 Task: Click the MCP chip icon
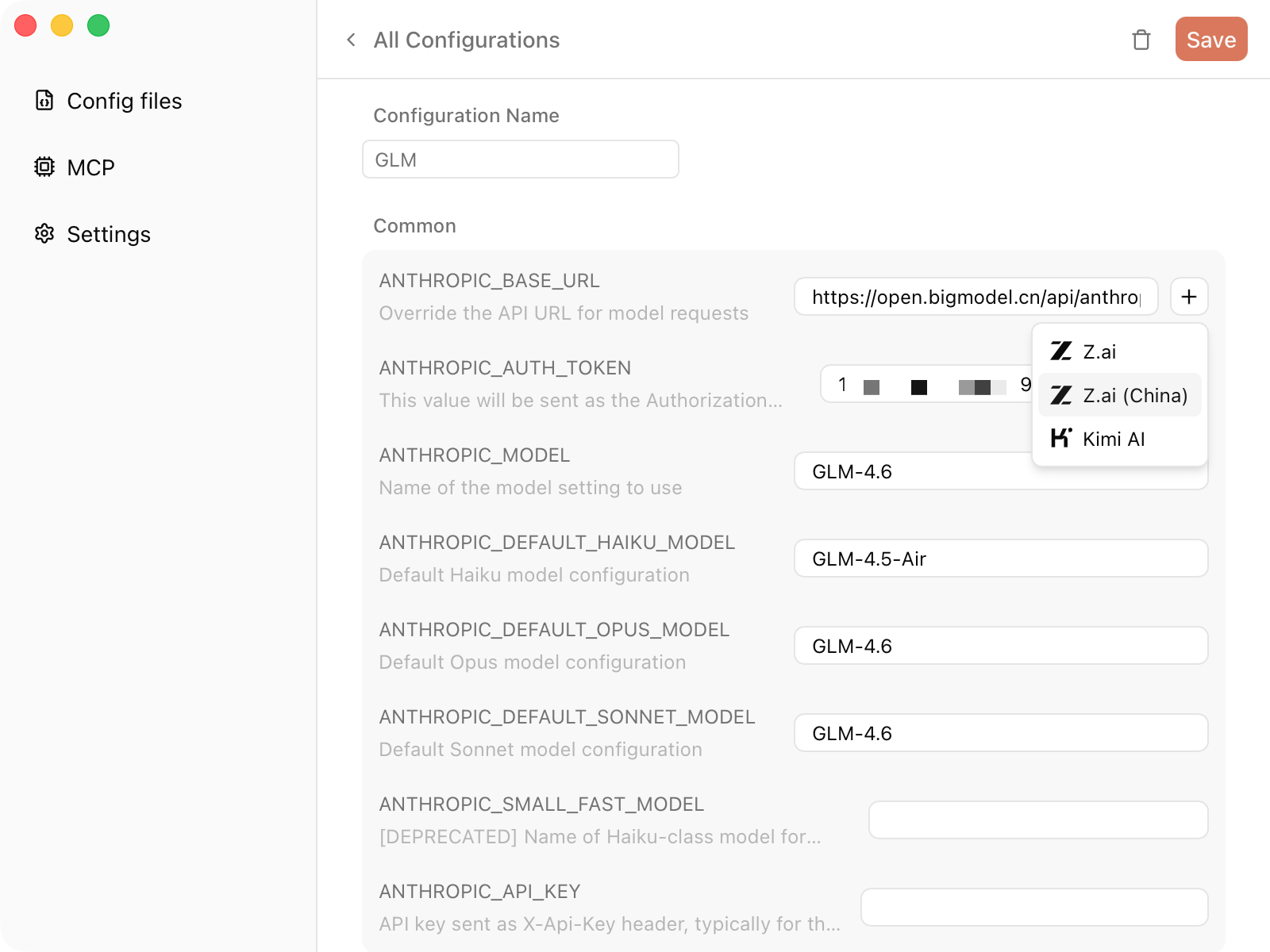[44, 167]
